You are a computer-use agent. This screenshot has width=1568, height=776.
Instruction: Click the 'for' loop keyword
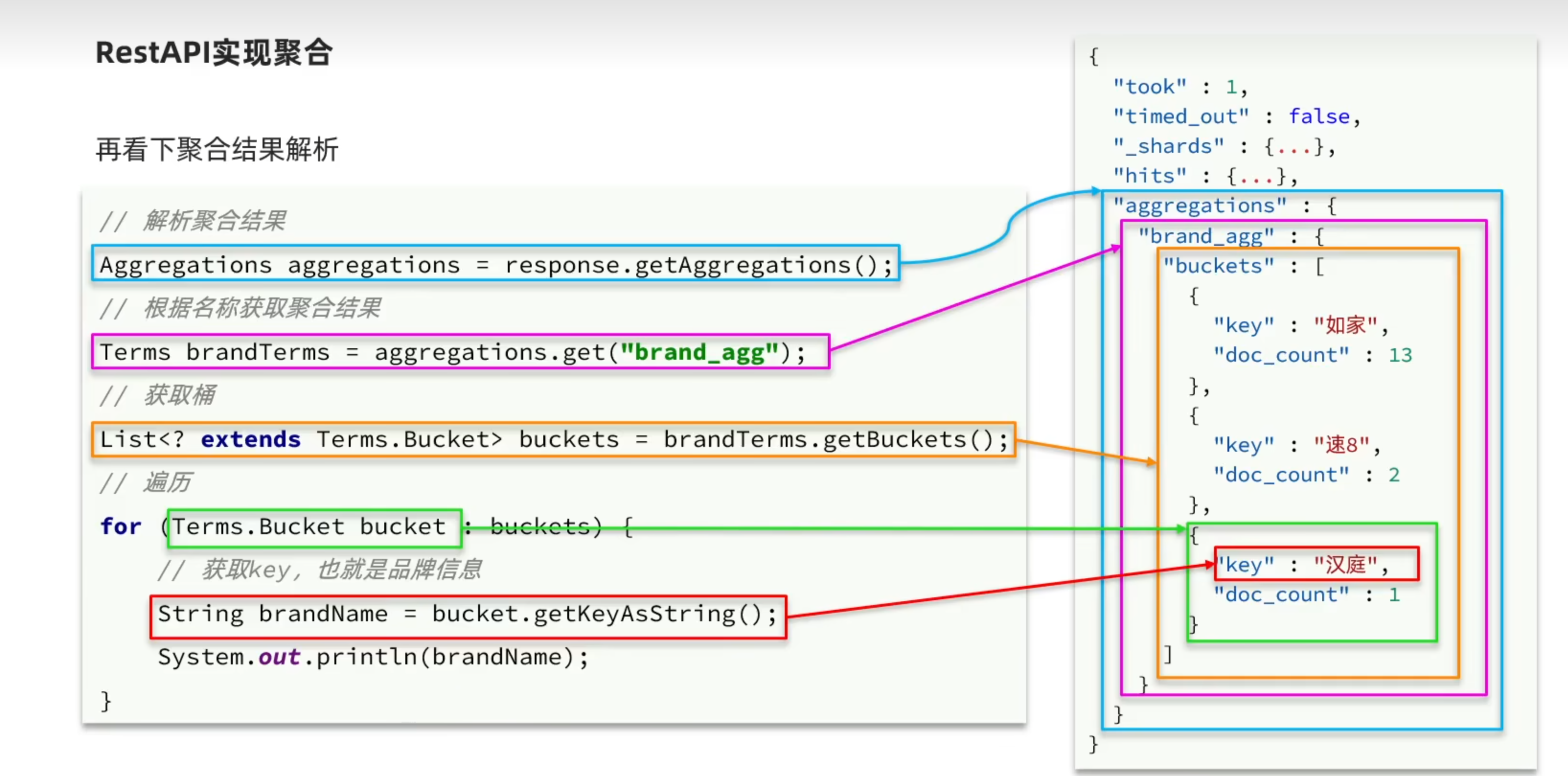click(121, 526)
